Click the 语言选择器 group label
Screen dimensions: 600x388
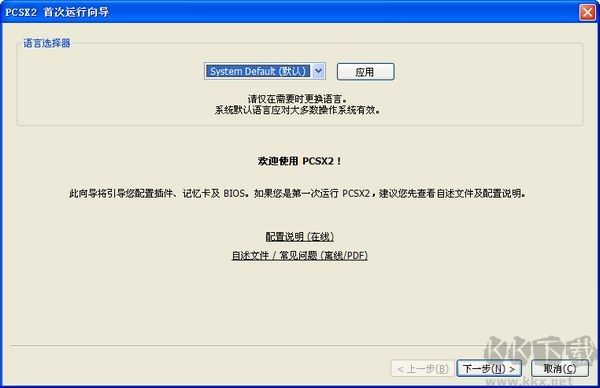pos(47,43)
